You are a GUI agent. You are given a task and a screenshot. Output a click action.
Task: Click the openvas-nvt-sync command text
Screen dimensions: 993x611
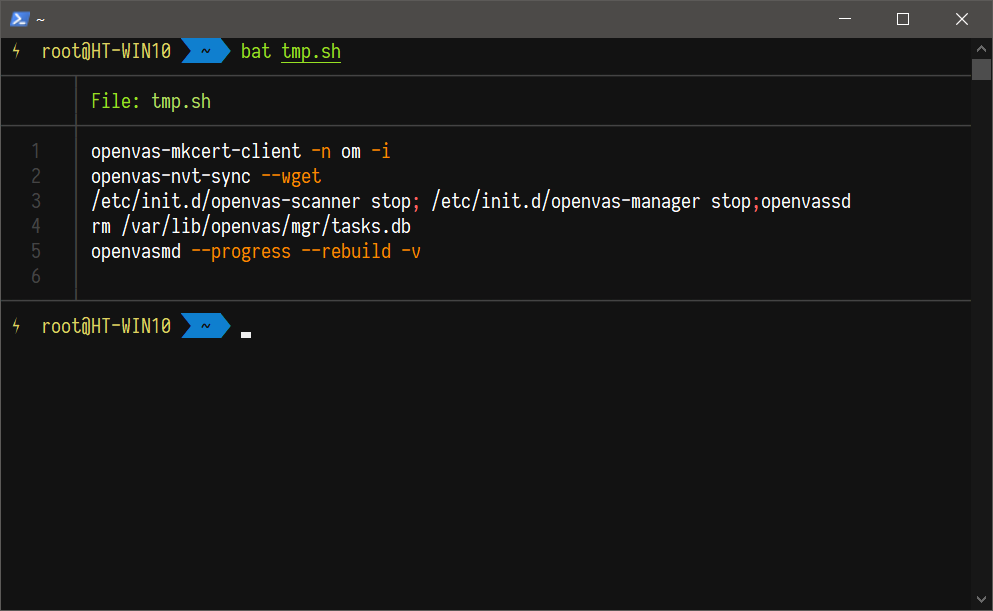pyautogui.click(x=171, y=176)
